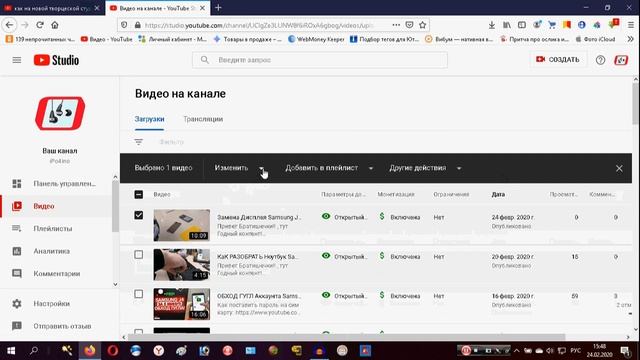Switch to the first browser tab

(52, 8)
